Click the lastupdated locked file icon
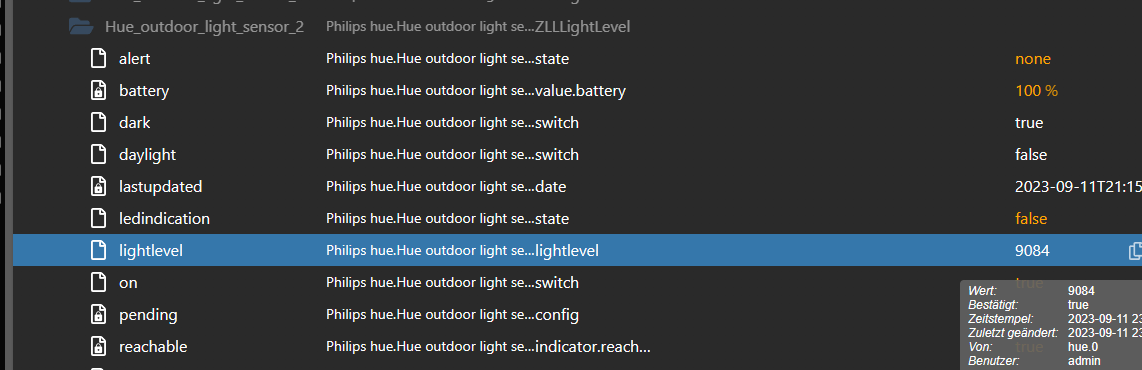 point(98,186)
